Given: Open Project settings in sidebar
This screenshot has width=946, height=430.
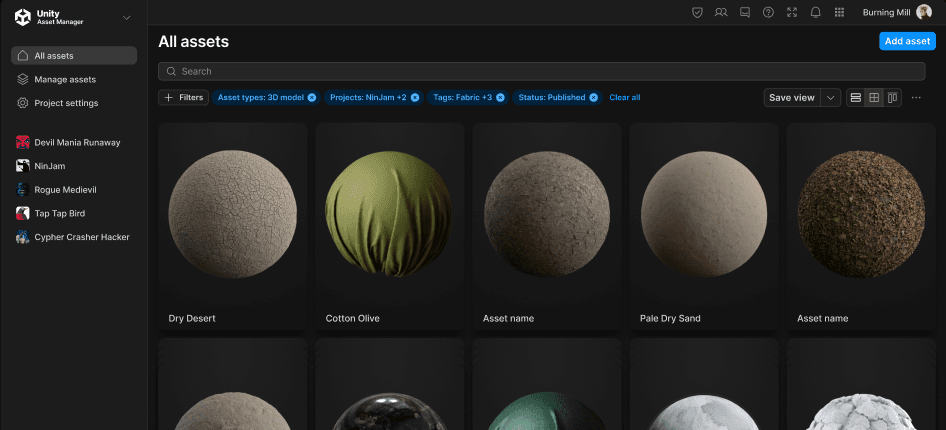Looking at the screenshot, I should point(66,103).
